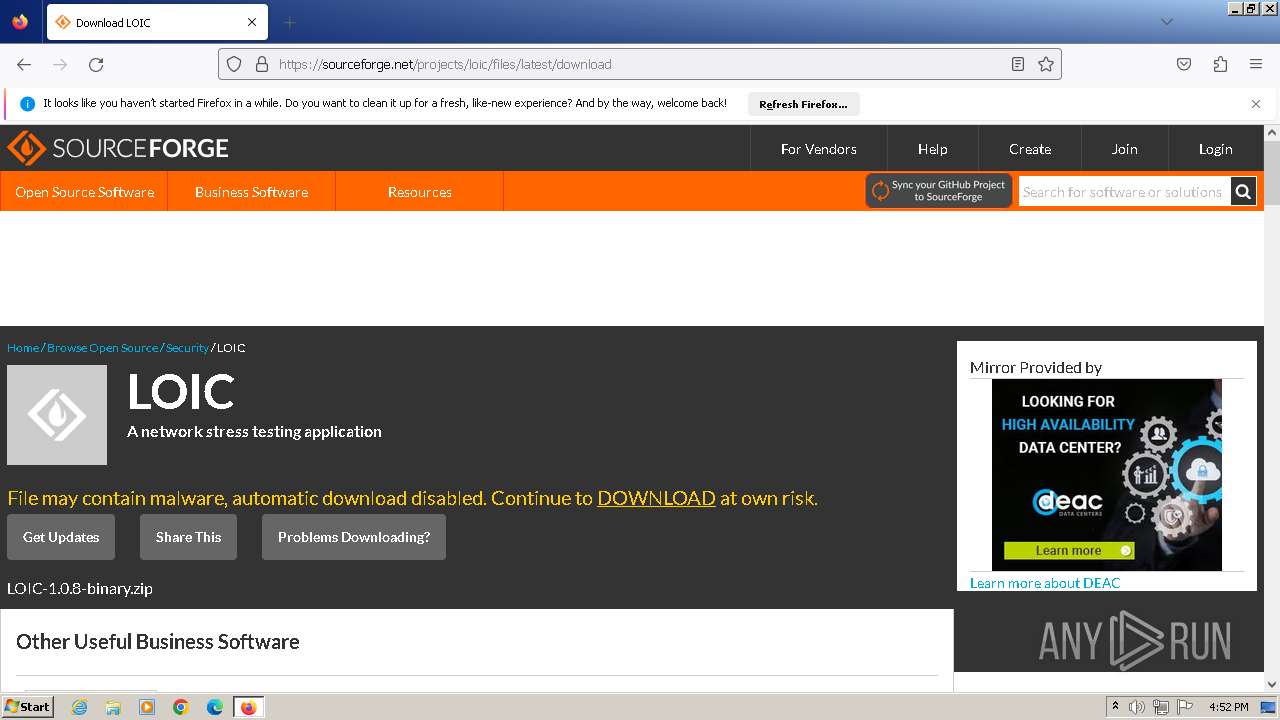Open Microsoft Edge from taskbar
This screenshot has height=720, width=1280.
click(215, 707)
